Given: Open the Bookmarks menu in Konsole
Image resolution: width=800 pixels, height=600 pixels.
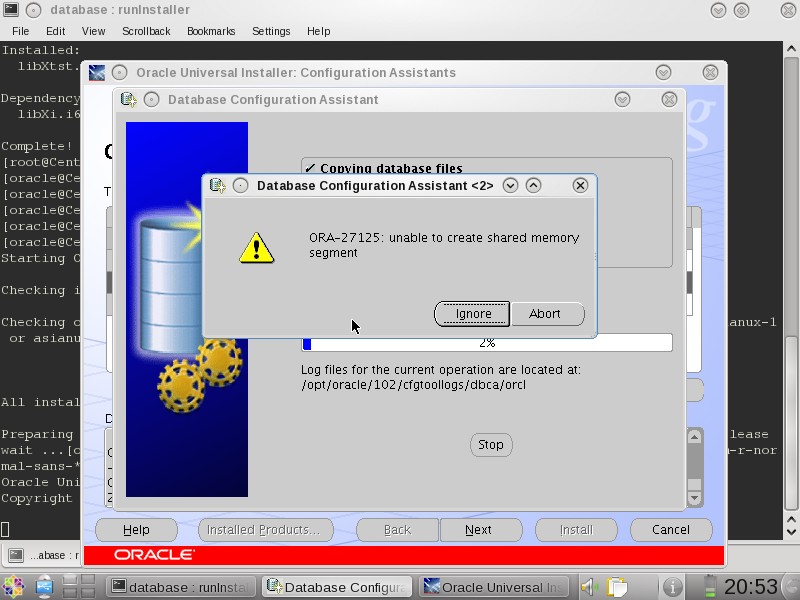Looking at the screenshot, I should [211, 31].
